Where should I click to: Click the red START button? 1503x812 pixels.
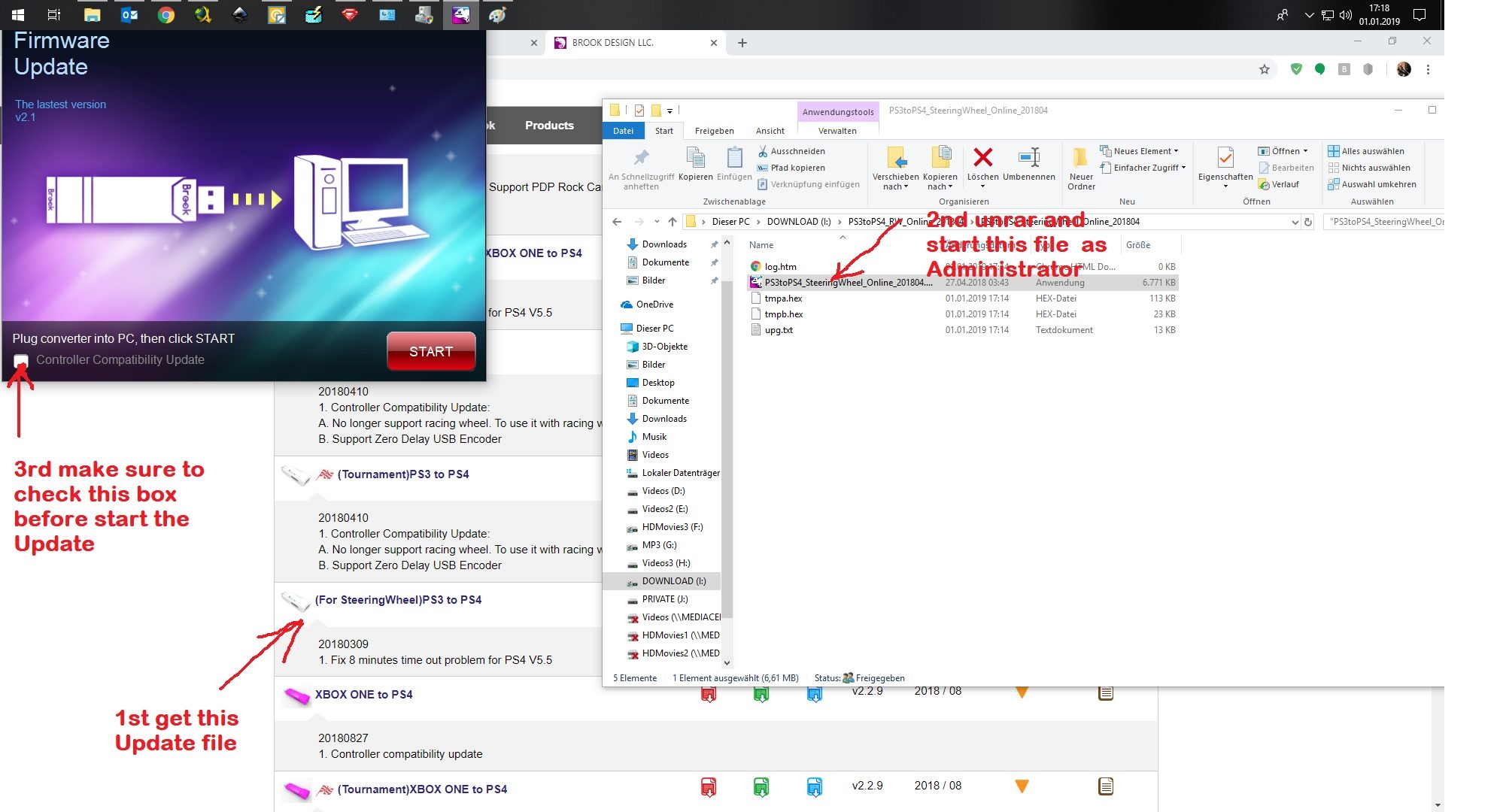pos(431,351)
